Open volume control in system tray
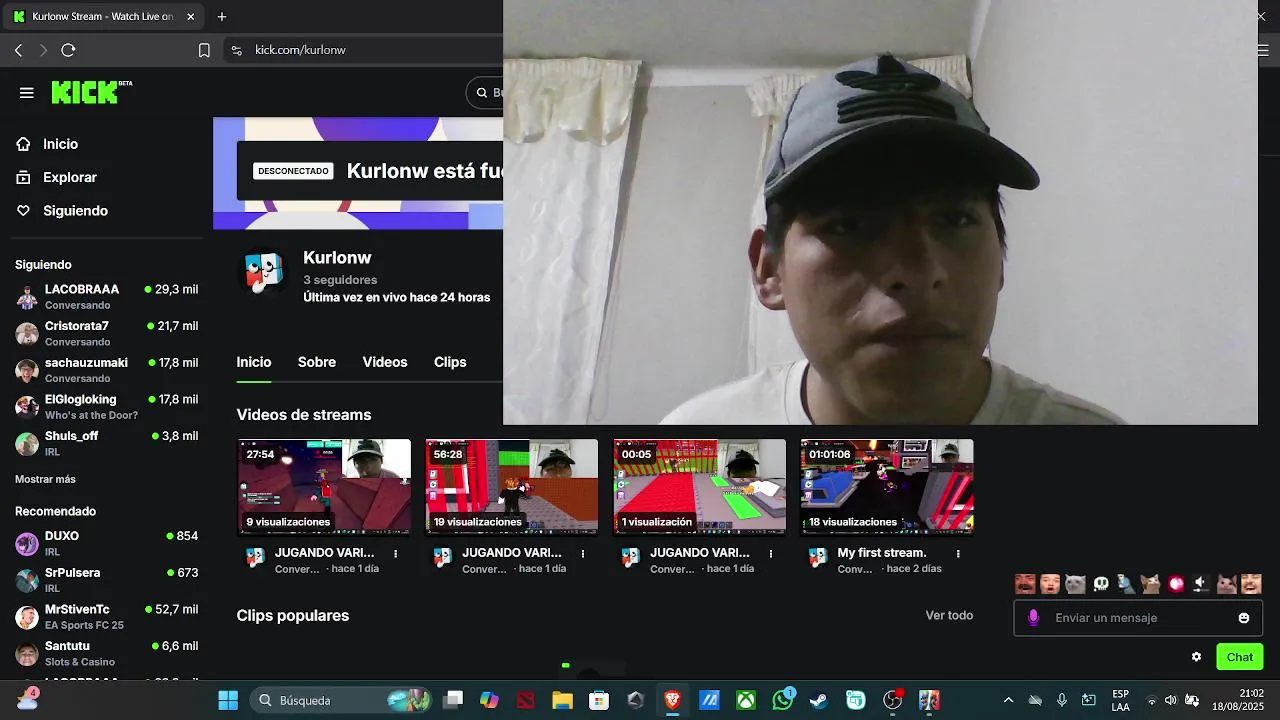1280x720 pixels. point(1171,700)
